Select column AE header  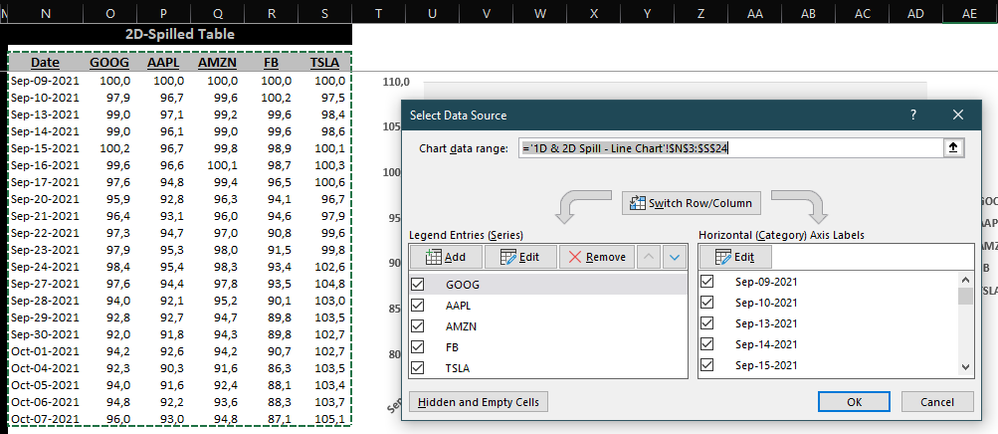[969, 13]
